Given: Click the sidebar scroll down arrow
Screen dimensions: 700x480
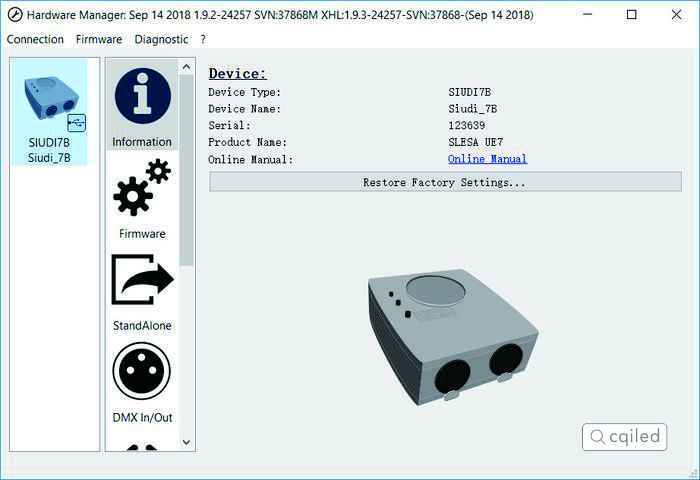Looking at the screenshot, I should click(x=187, y=442).
